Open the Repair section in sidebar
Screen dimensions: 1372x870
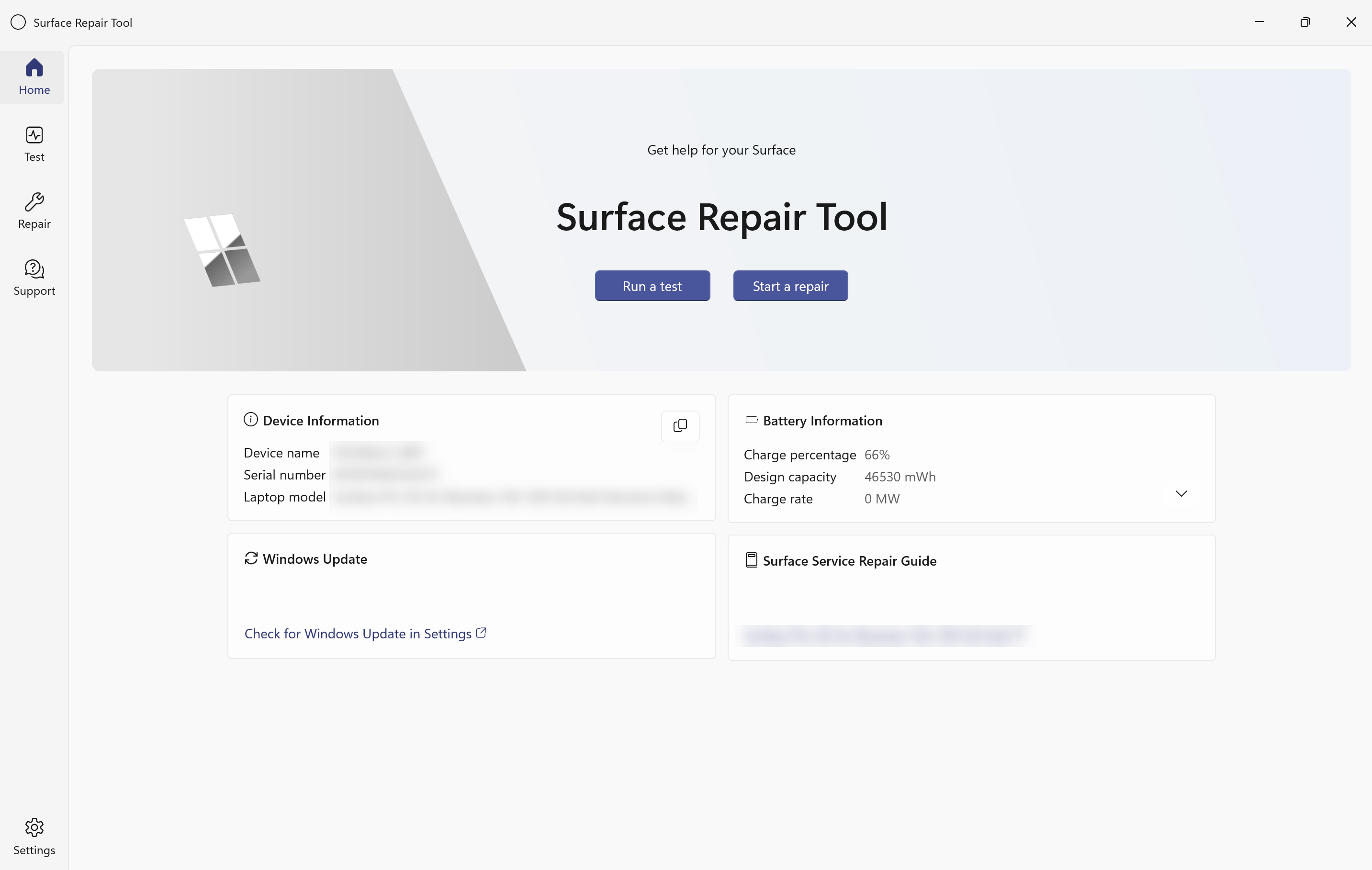34,212
